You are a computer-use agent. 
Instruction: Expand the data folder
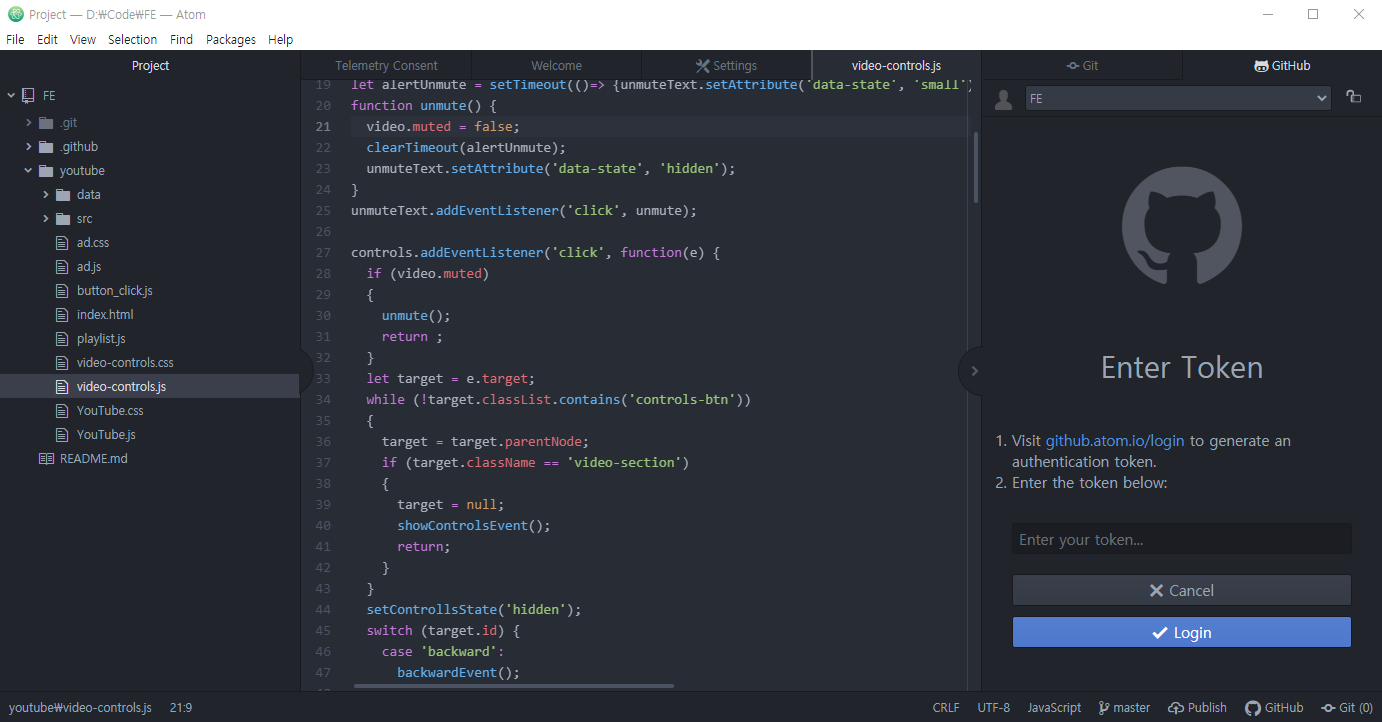(x=46, y=195)
